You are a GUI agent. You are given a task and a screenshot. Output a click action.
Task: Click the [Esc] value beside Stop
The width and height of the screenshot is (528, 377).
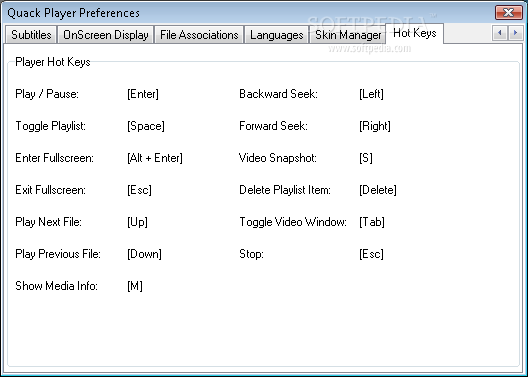tap(371, 254)
